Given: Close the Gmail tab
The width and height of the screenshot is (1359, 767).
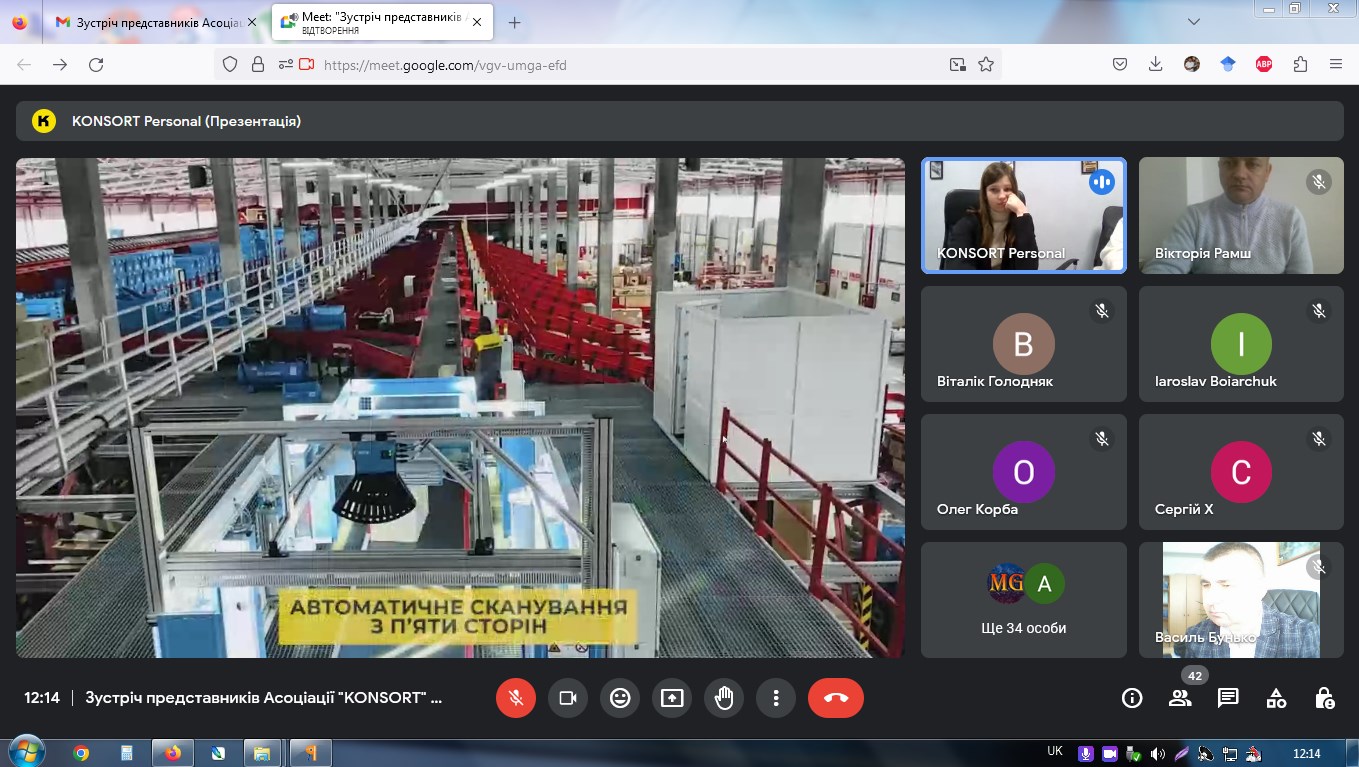Looking at the screenshot, I should coord(252,22).
